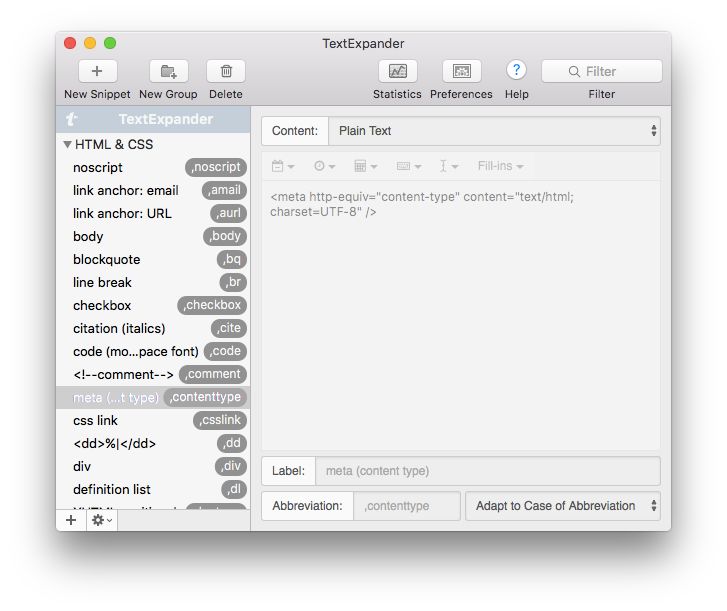Open the date math calculator dropdown
Viewport: 727px width, 611px height.
pyautogui.click(x=365, y=166)
